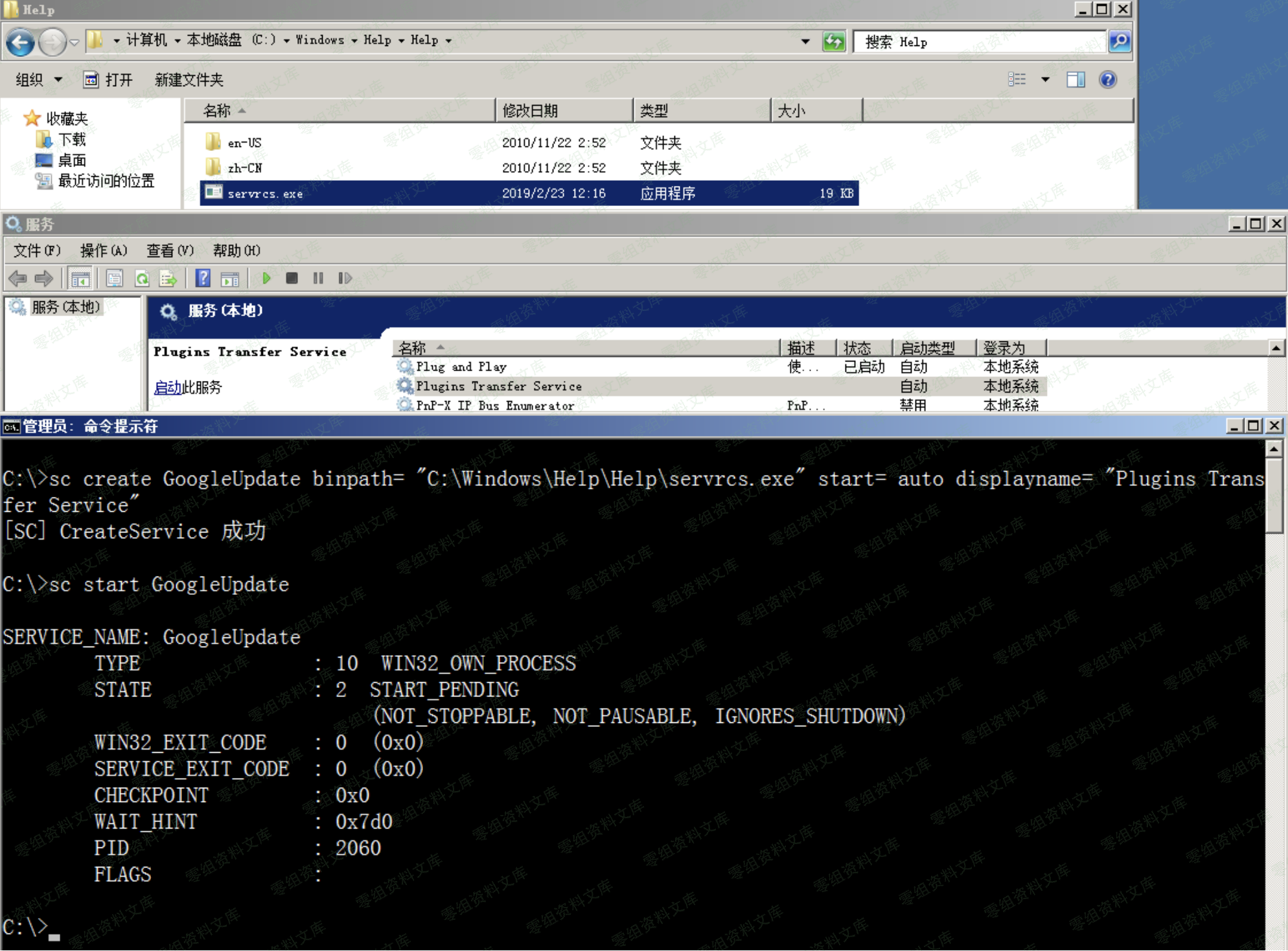The width and height of the screenshot is (1288, 951).
Task: Click the blue Help question mark in Services toolbar
Action: pyautogui.click(x=203, y=279)
